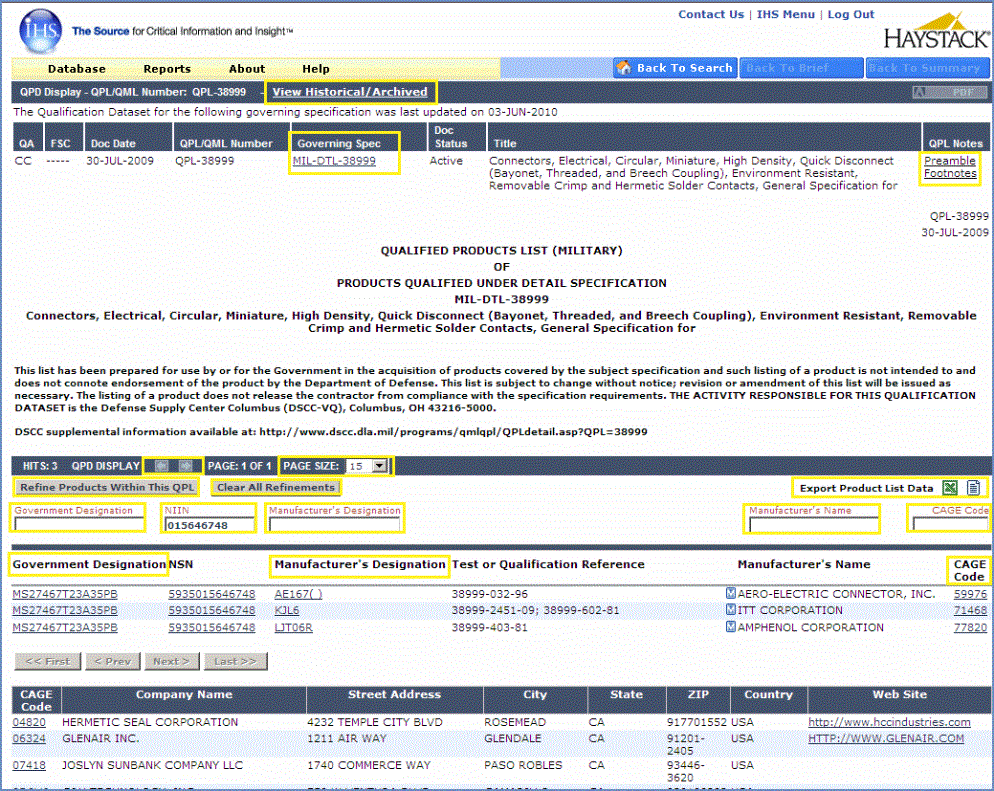Screen dimensions: 994x791
Task: Focus the NIIN filter field
Action: [x=209, y=525]
